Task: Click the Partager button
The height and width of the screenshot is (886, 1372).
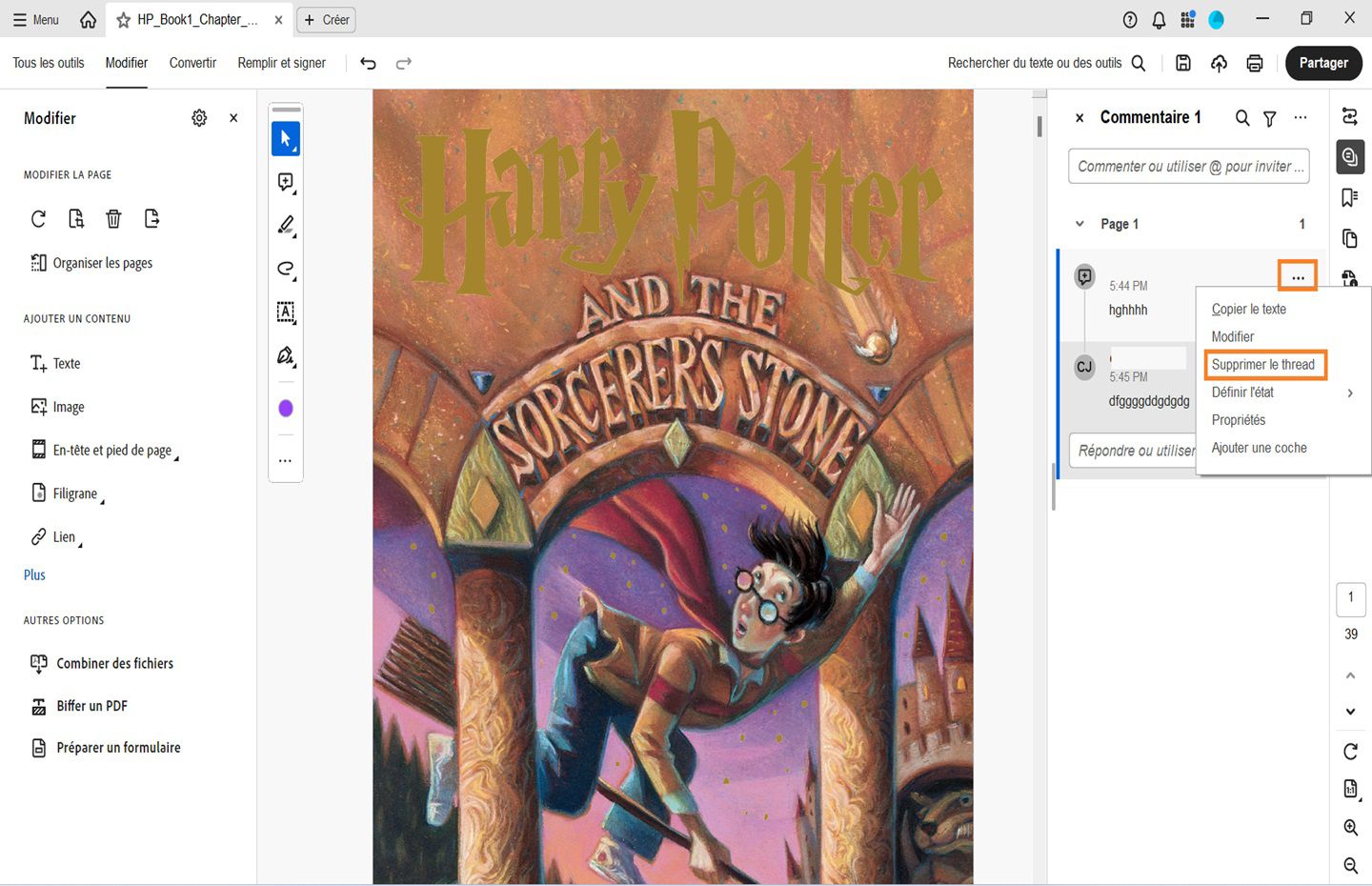Action: coord(1323,63)
